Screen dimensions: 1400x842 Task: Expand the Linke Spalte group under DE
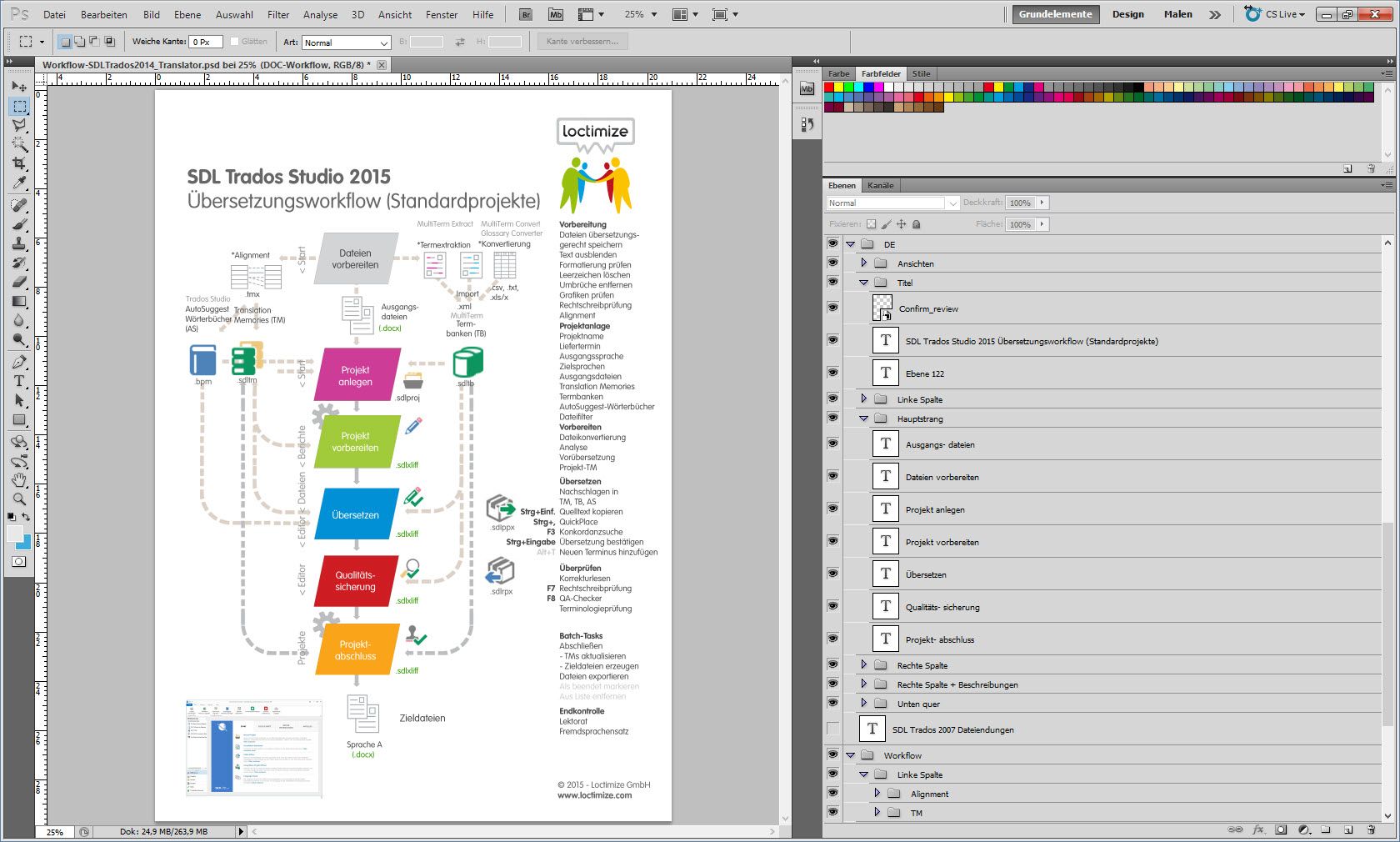click(864, 398)
